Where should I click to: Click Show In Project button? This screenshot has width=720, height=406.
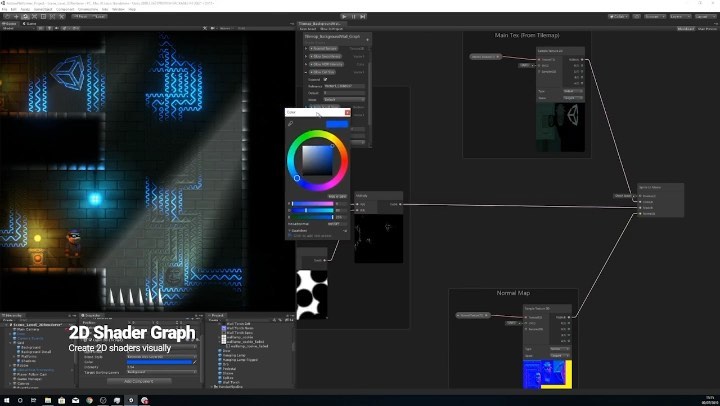coord(331,29)
